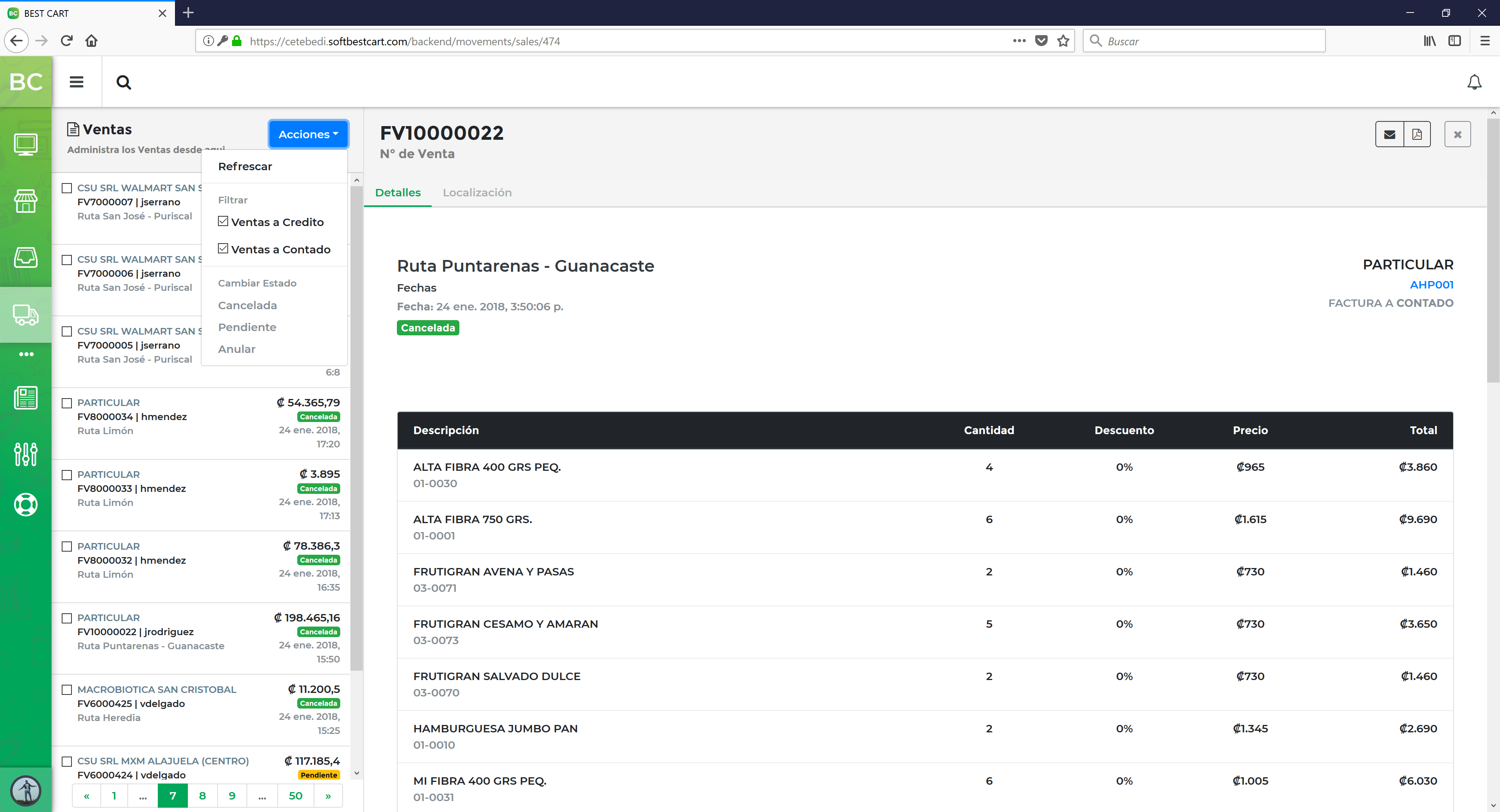The image size is (1500, 812).
Task: Open the browser page actions ellipsis menu
Action: (1018, 41)
